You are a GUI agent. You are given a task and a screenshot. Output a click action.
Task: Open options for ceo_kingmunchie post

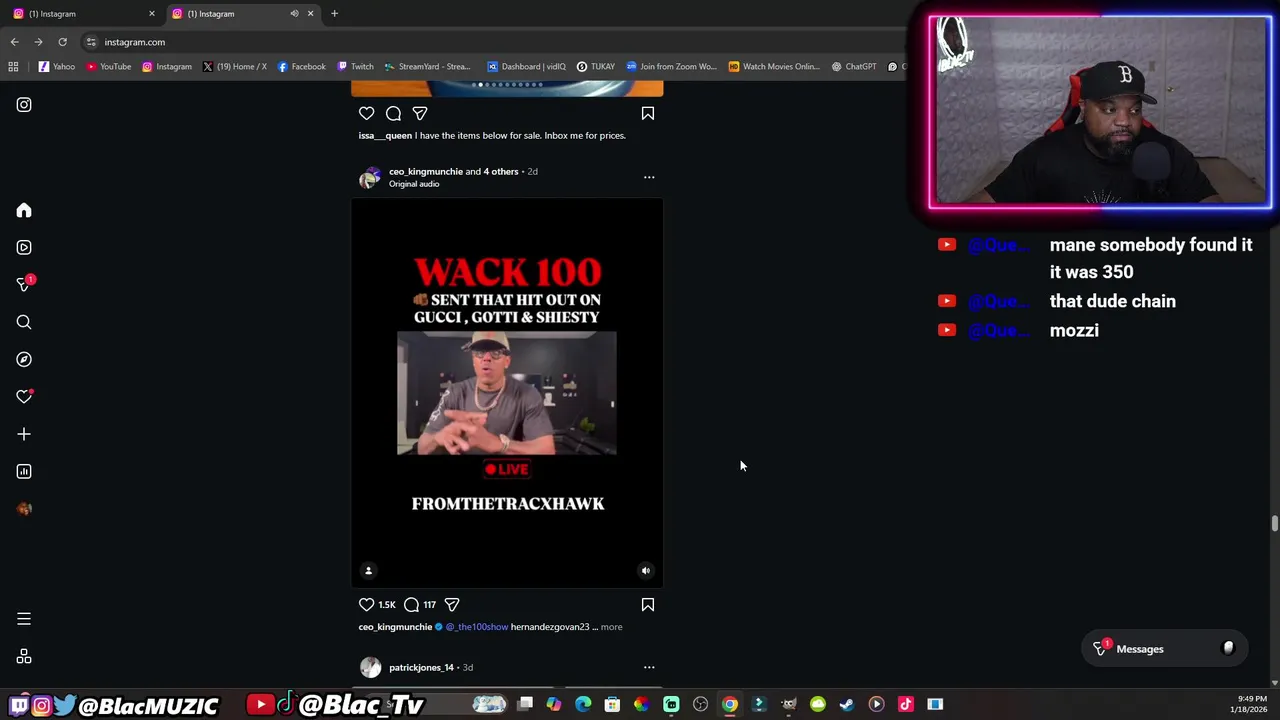(x=649, y=177)
